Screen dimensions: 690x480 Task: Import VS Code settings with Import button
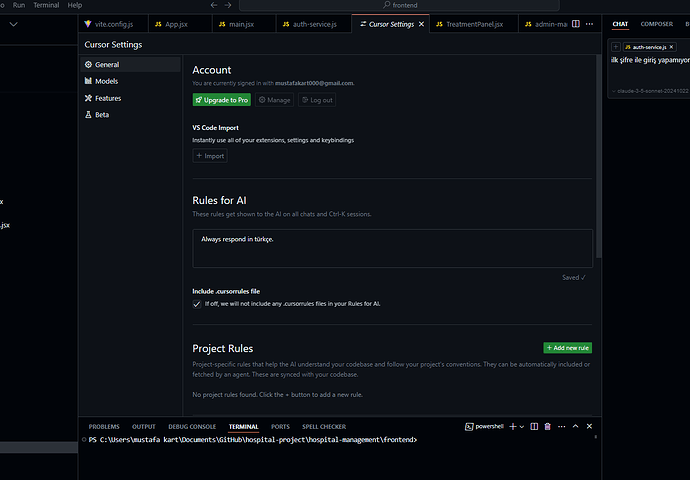(x=210, y=156)
